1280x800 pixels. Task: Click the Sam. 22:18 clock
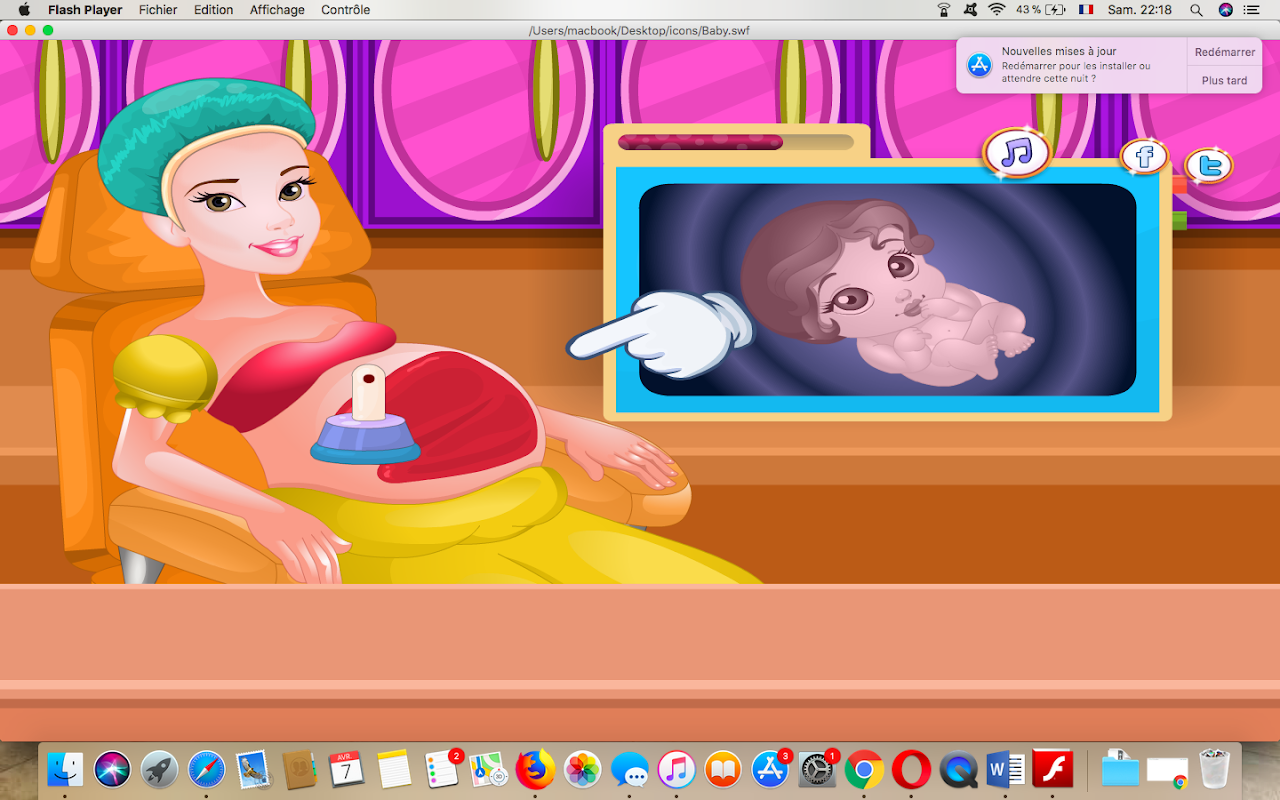tap(1140, 10)
